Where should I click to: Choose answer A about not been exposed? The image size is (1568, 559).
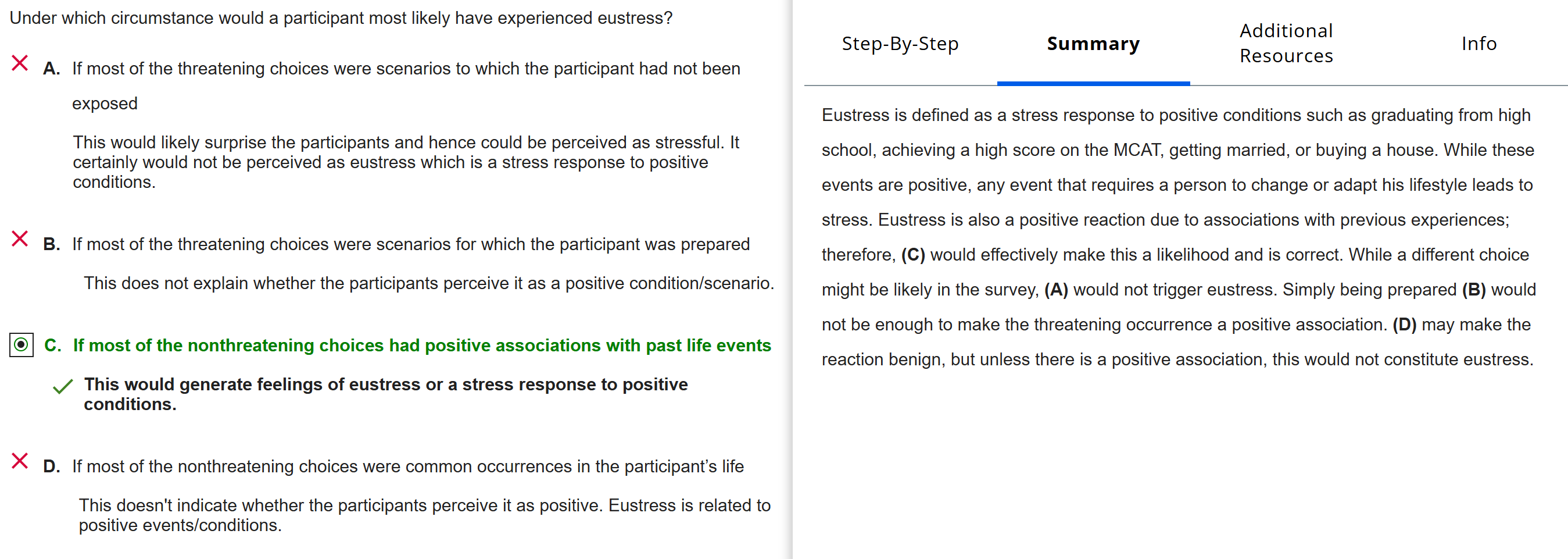tap(406, 69)
